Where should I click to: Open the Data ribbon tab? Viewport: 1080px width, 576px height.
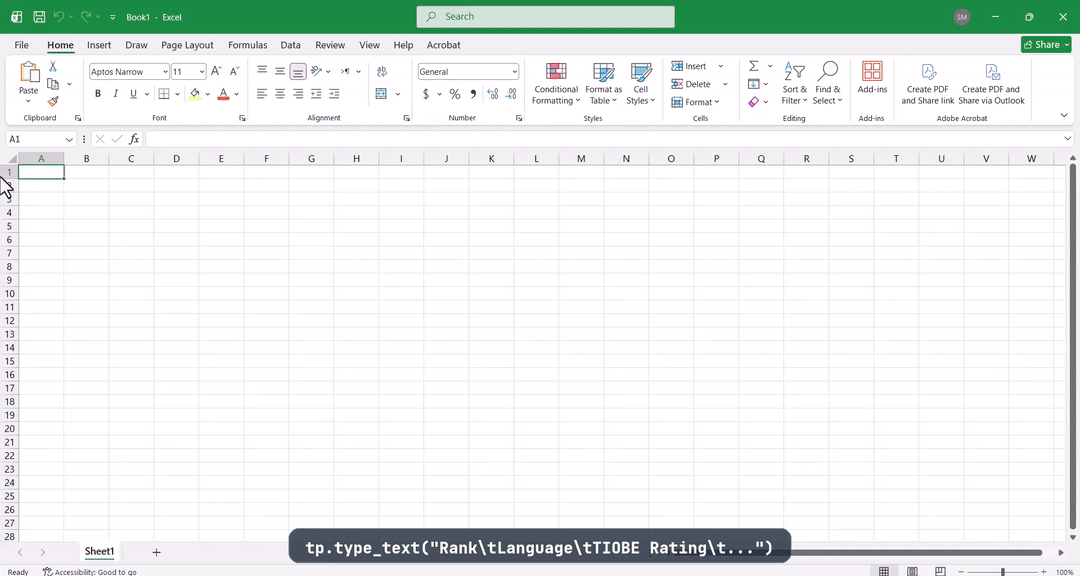click(x=290, y=45)
